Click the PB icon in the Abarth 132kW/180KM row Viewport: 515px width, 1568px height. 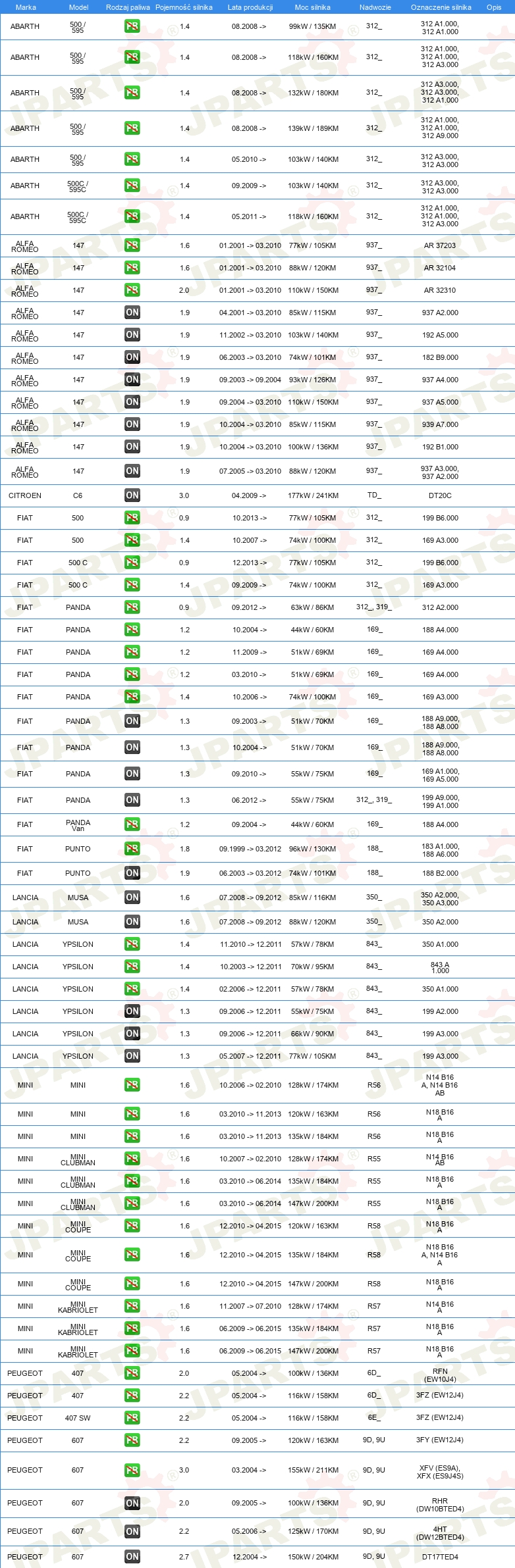coord(132,93)
